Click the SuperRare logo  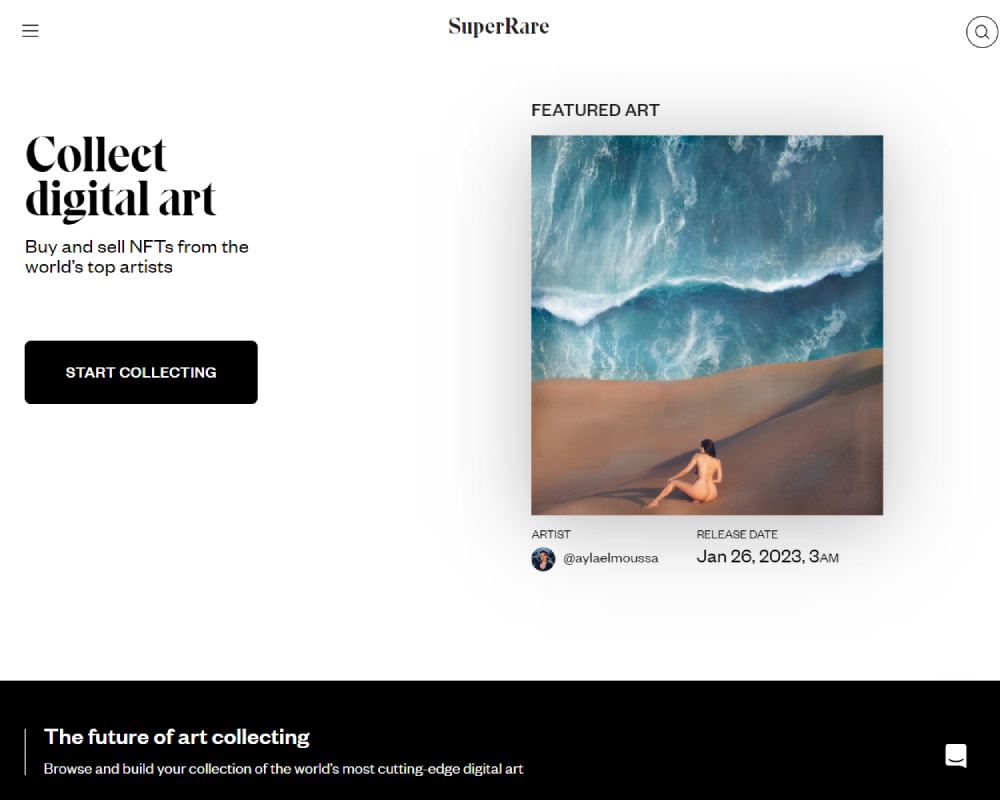coord(499,27)
